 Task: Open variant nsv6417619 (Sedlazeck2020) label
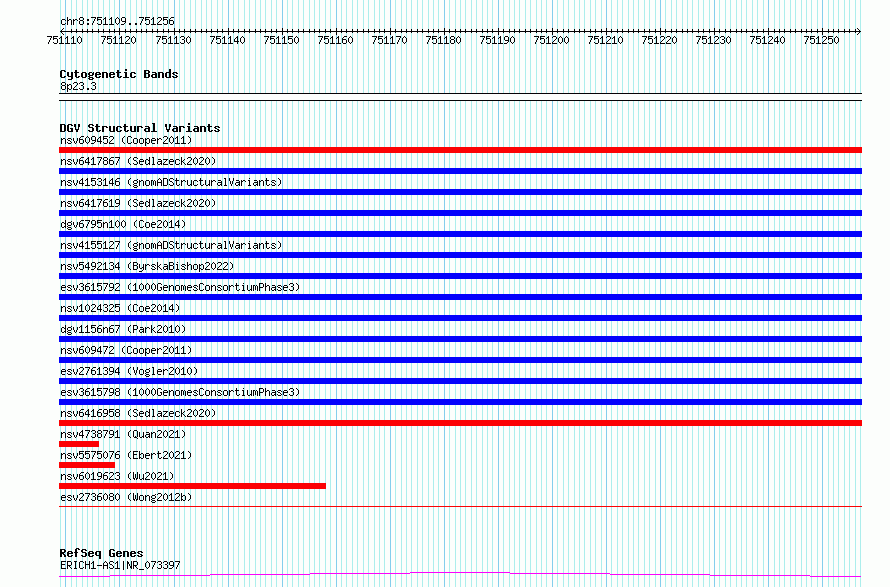click(x=138, y=203)
